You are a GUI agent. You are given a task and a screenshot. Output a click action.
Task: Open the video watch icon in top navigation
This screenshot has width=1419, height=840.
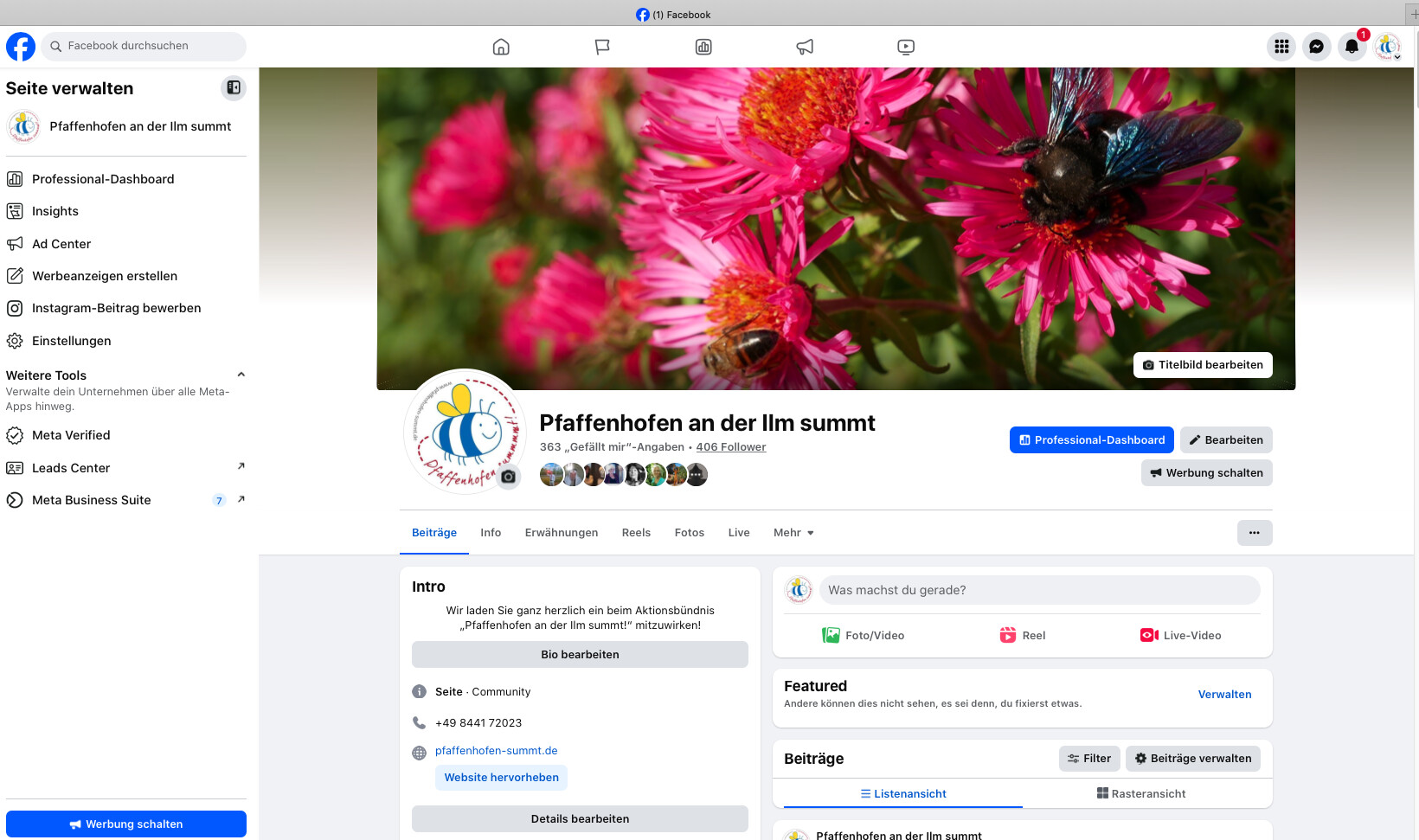coord(906,47)
